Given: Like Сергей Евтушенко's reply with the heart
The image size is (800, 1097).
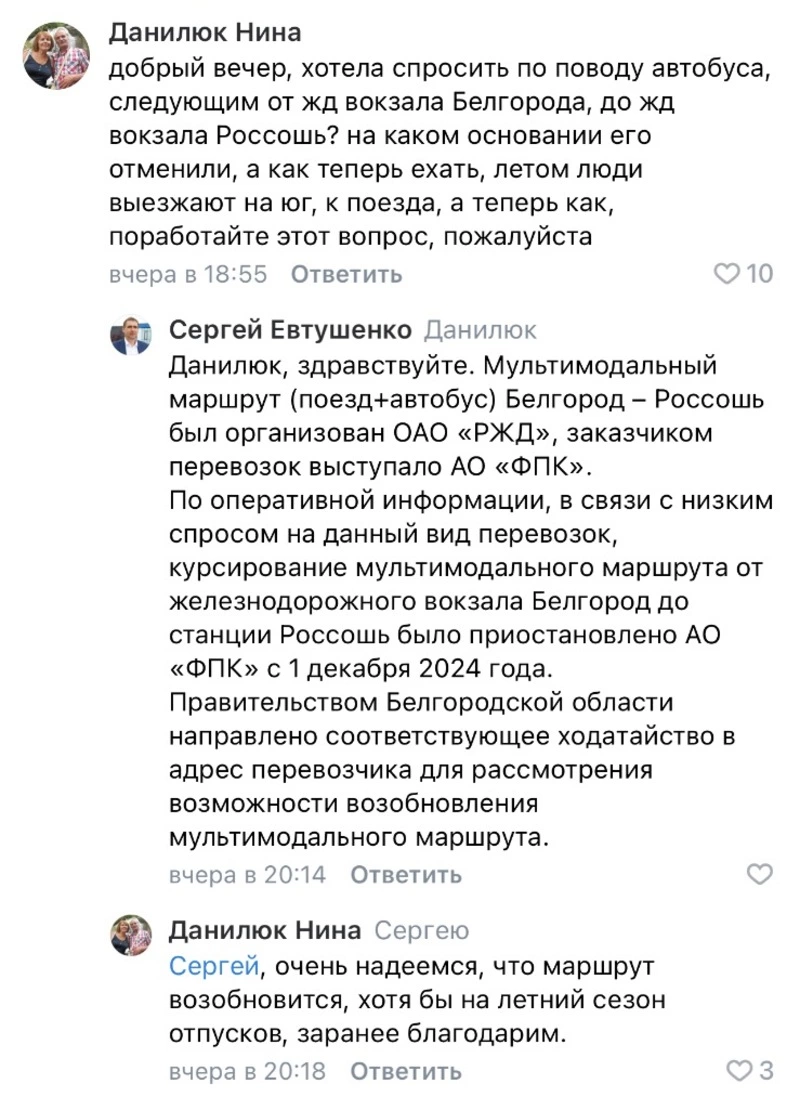Looking at the screenshot, I should (x=759, y=874).
